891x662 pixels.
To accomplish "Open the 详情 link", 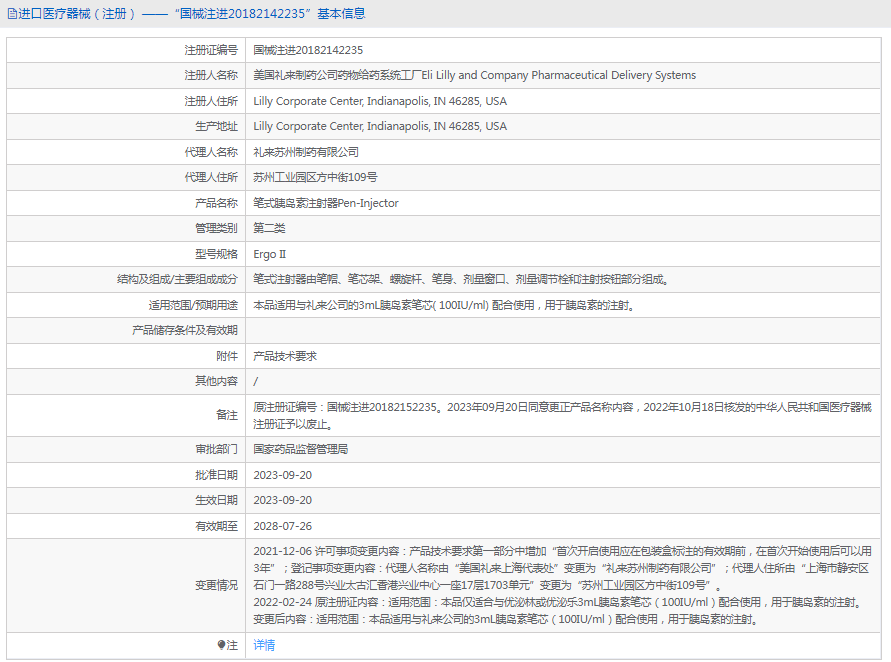I will [264, 645].
